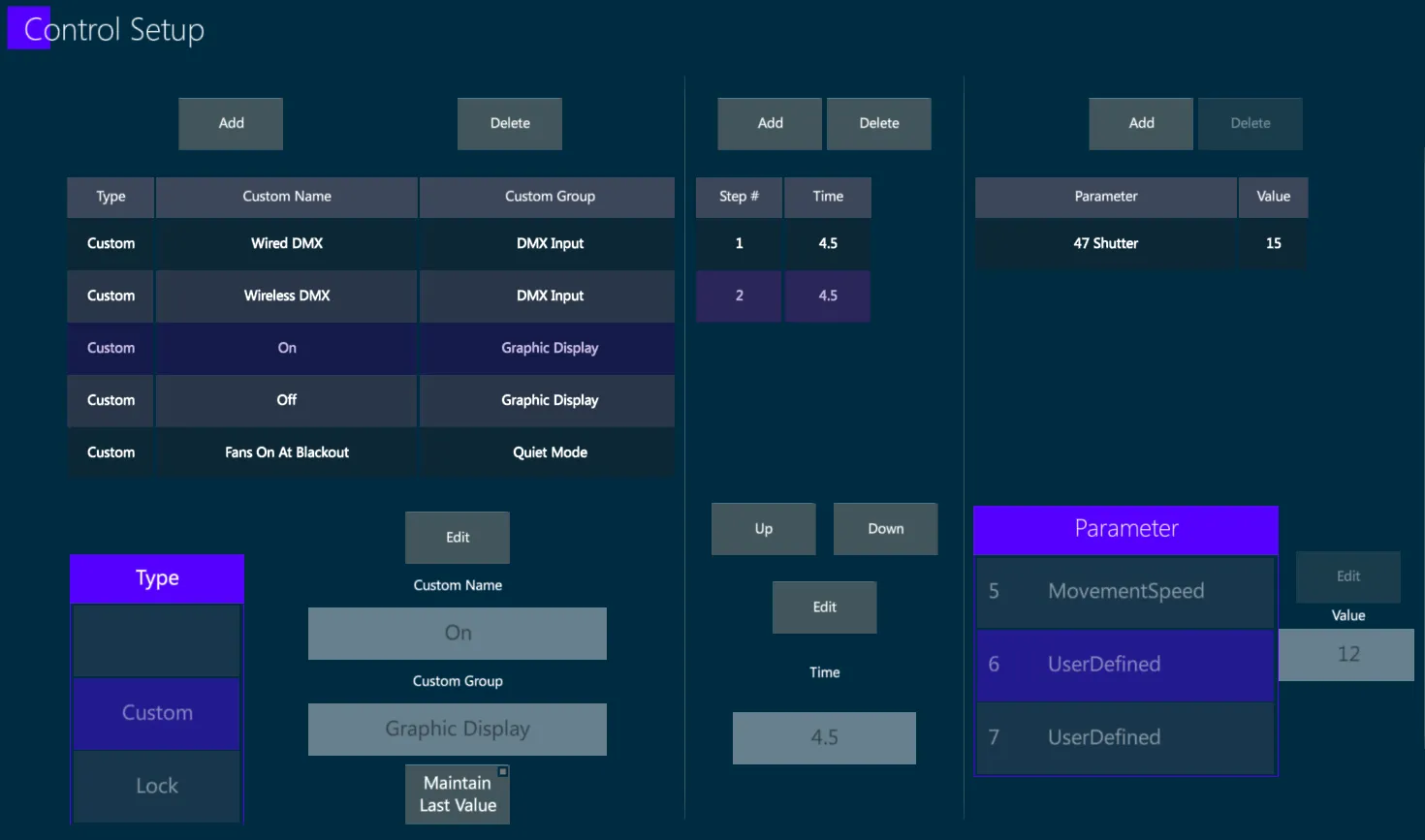Select the blank entry in the Type picker
This screenshot has height=840, width=1425.
(x=157, y=640)
